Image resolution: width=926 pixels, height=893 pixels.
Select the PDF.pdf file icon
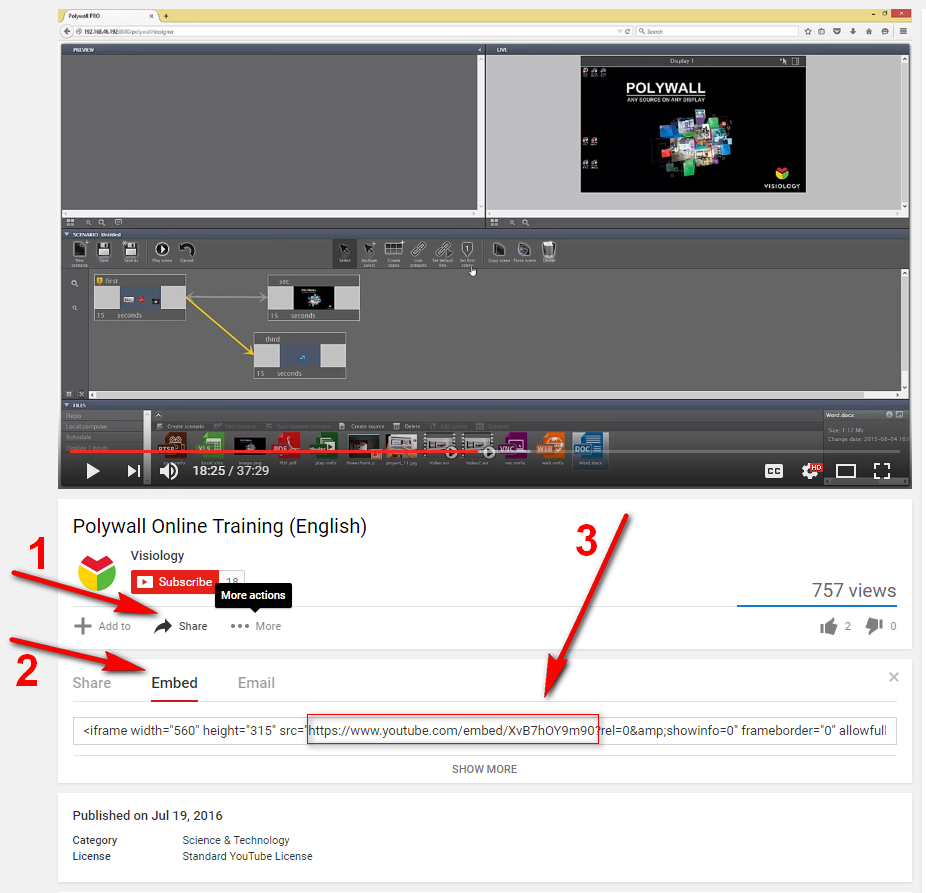coord(287,447)
